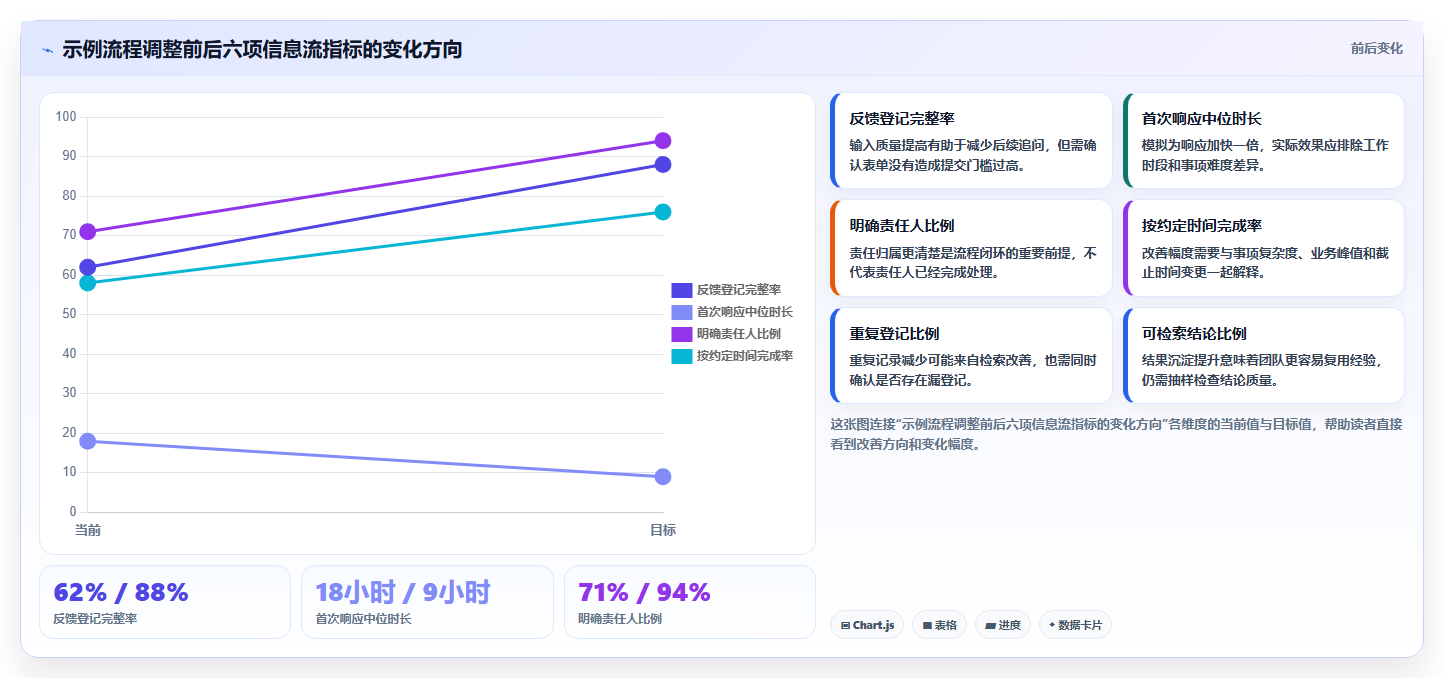1444x678 pixels.
Task: Click the 反馈登记完整率 point at 当前 (62)
Action: point(88,267)
